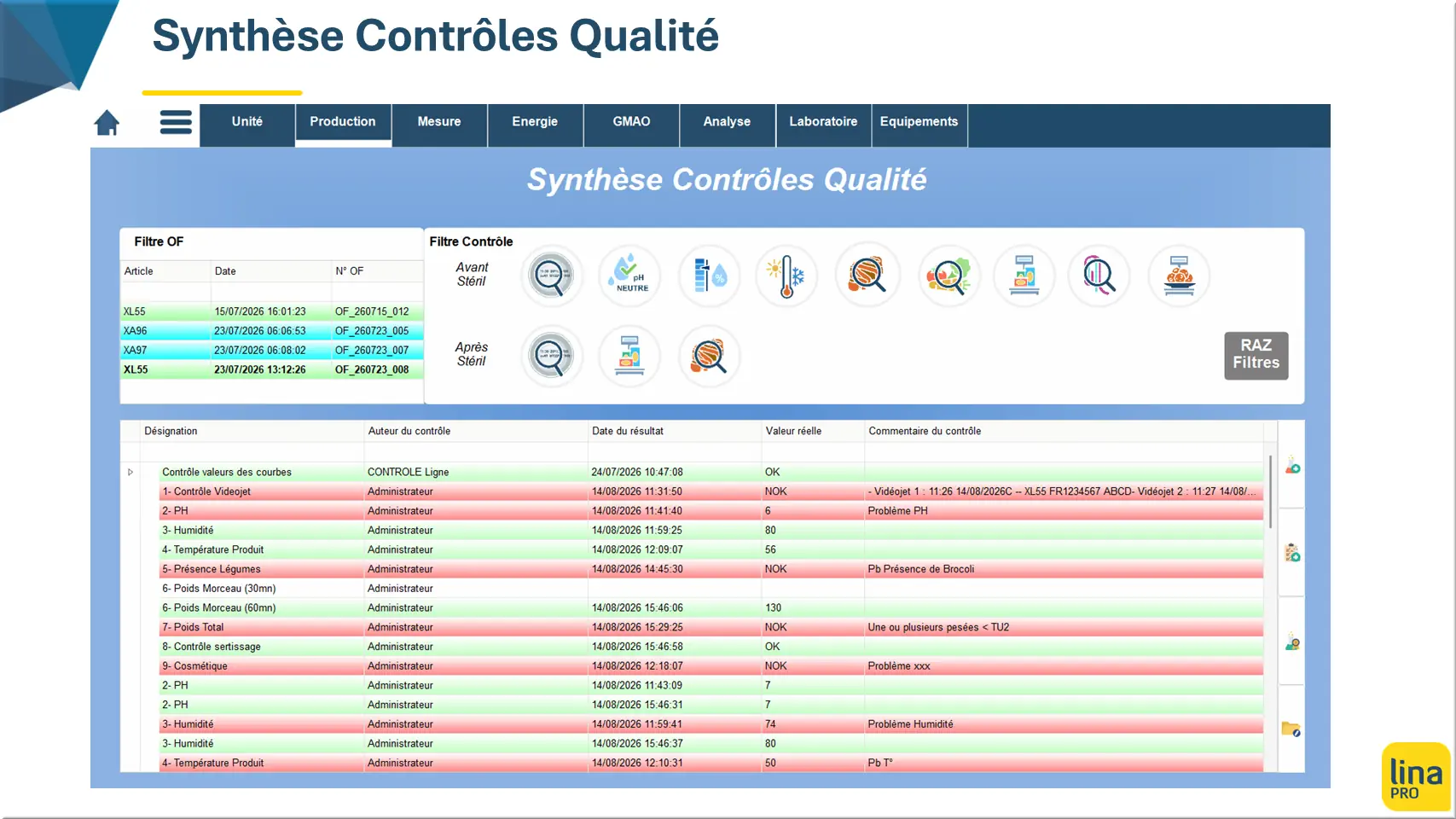Image resolution: width=1456 pixels, height=819 pixels.
Task: Filter by humidity percentage control
Action: tap(709, 276)
